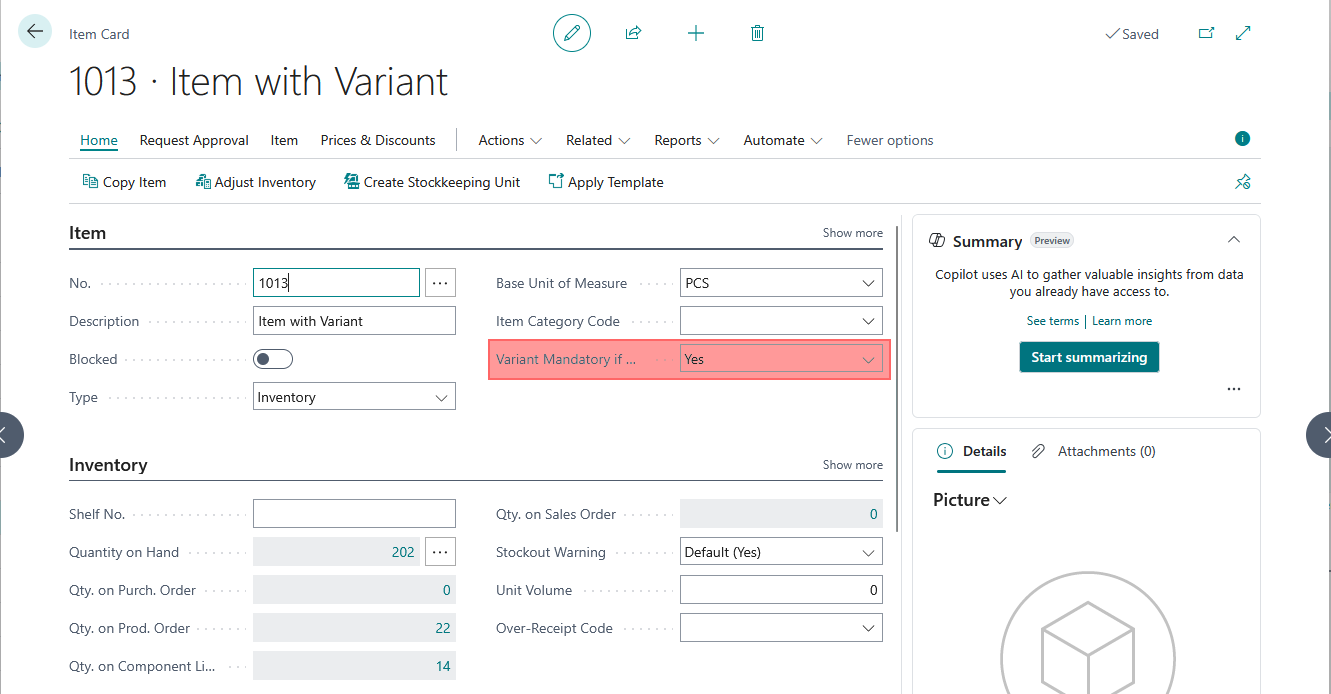Go to next record arrow
This screenshot has height=694, width=1331.
click(1320, 435)
